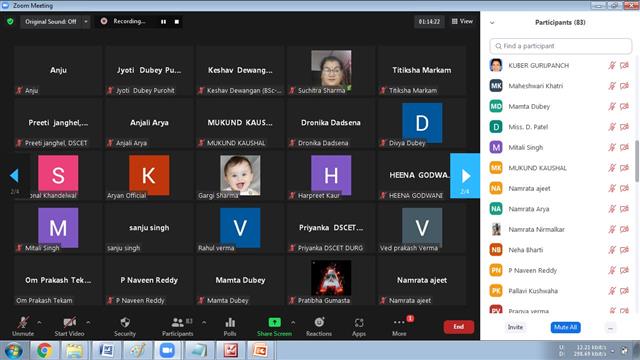
Task: Click Maheshwari Khatri video off icon
Action: point(624,86)
